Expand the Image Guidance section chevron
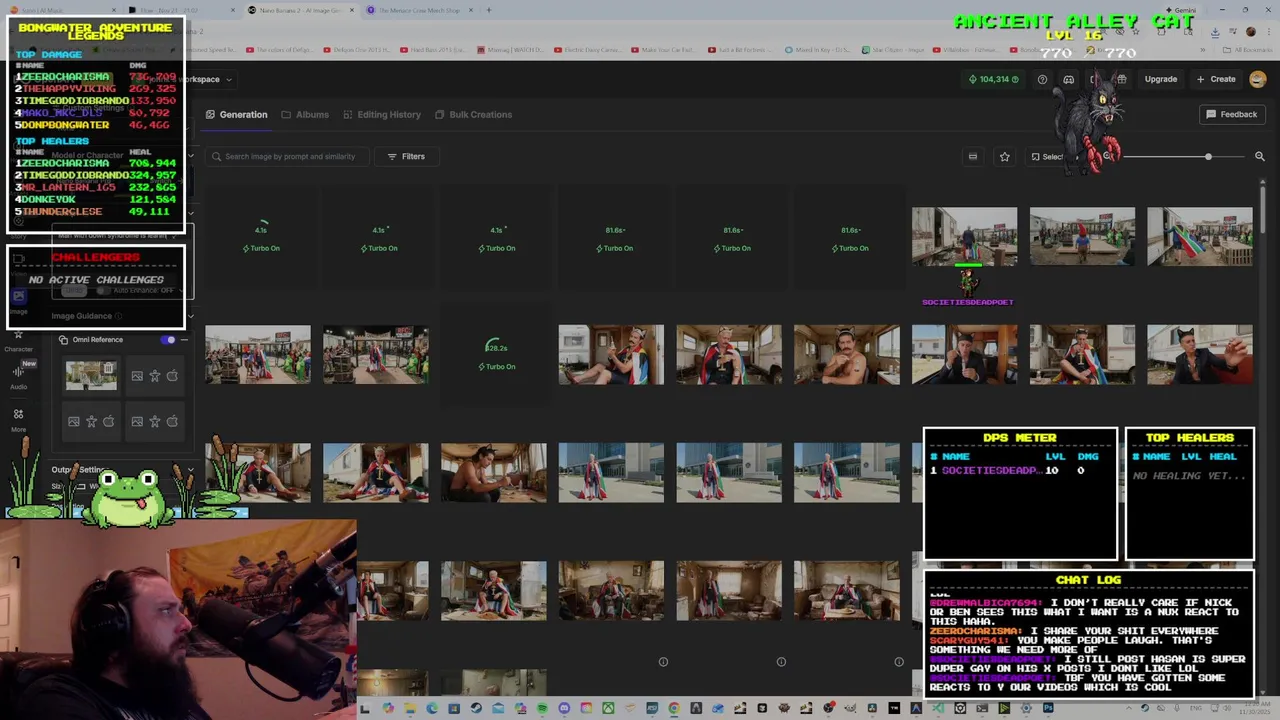The width and height of the screenshot is (1280, 720). 190,316
